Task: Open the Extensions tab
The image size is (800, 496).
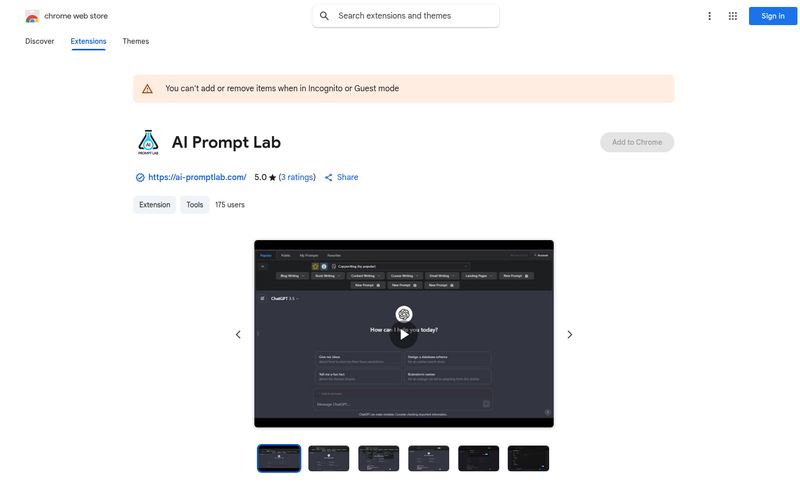Action: tap(88, 41)
